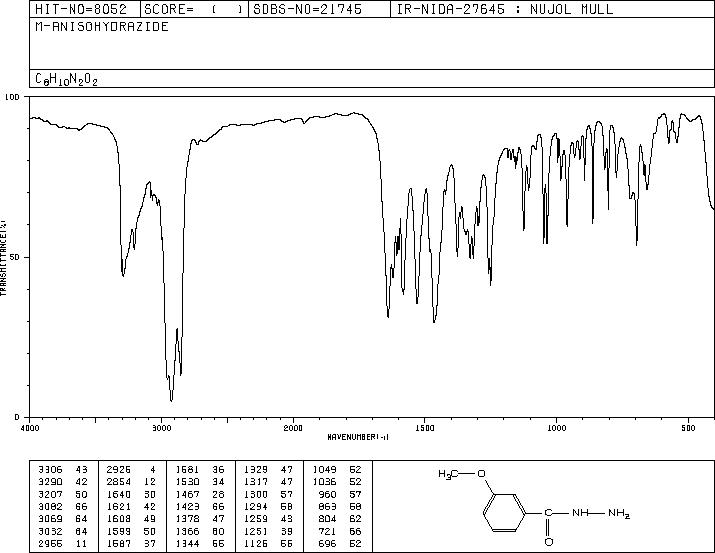Click the SCORE field in header
This screenshot has width=715, height=553.
point(194,9)
